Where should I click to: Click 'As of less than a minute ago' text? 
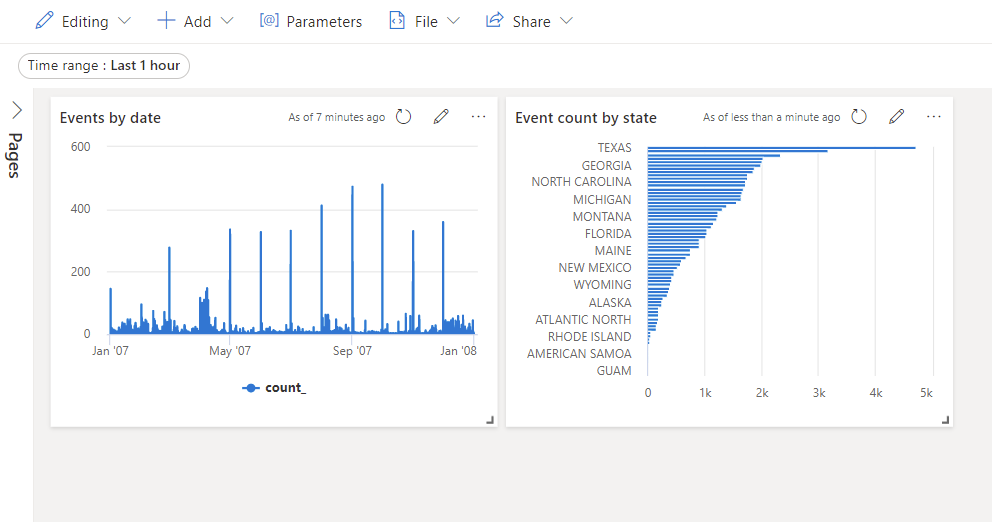[771, 117]
